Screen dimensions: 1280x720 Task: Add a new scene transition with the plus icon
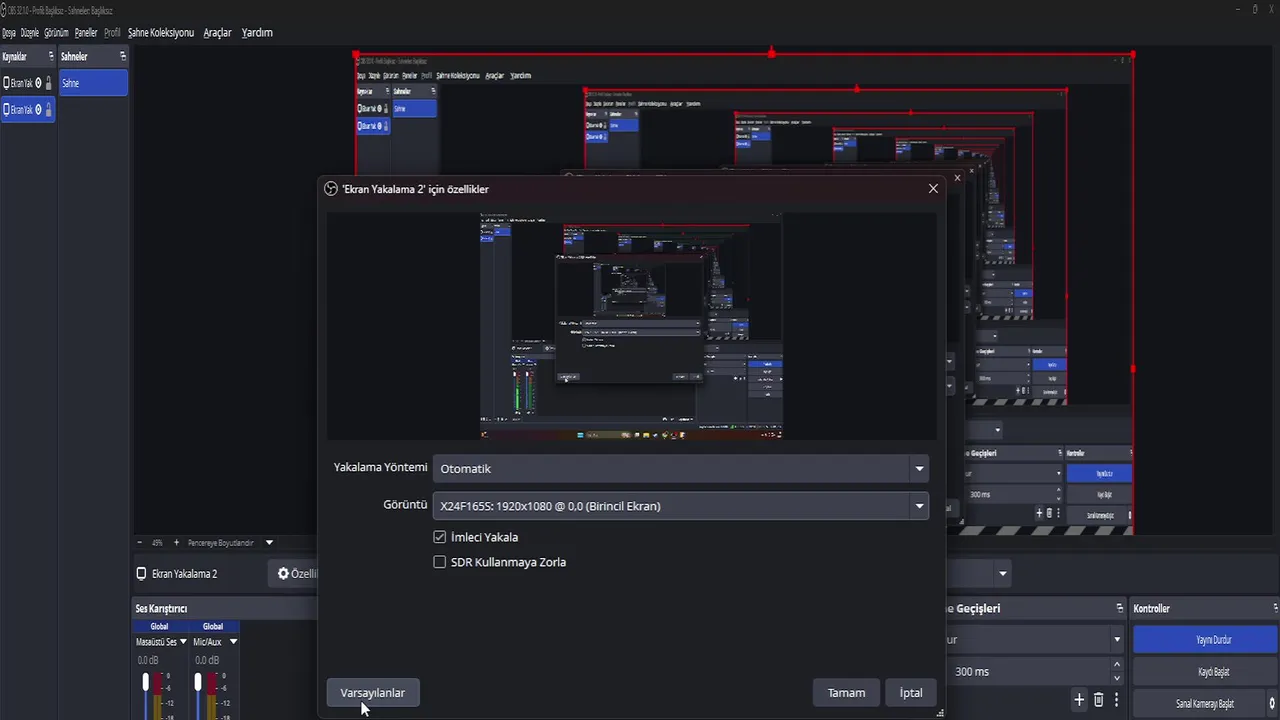(x=1079, y=700)
